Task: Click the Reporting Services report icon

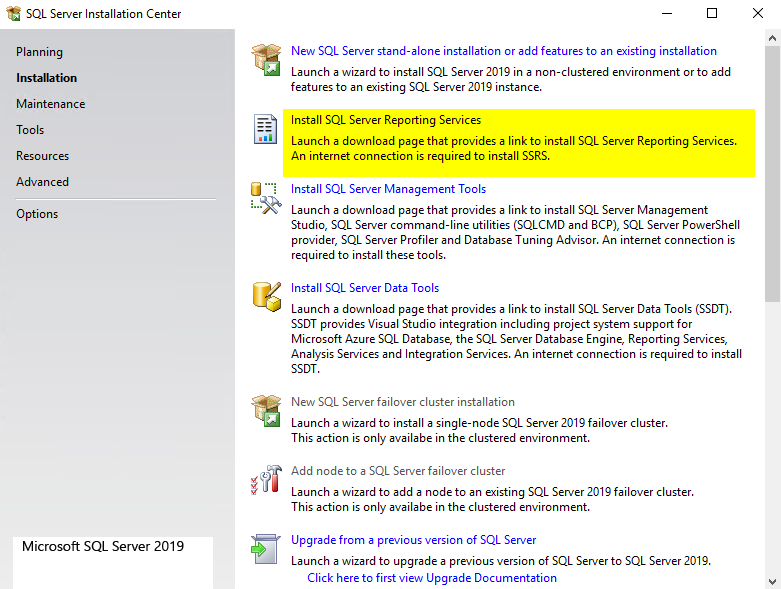Action: 266,129
